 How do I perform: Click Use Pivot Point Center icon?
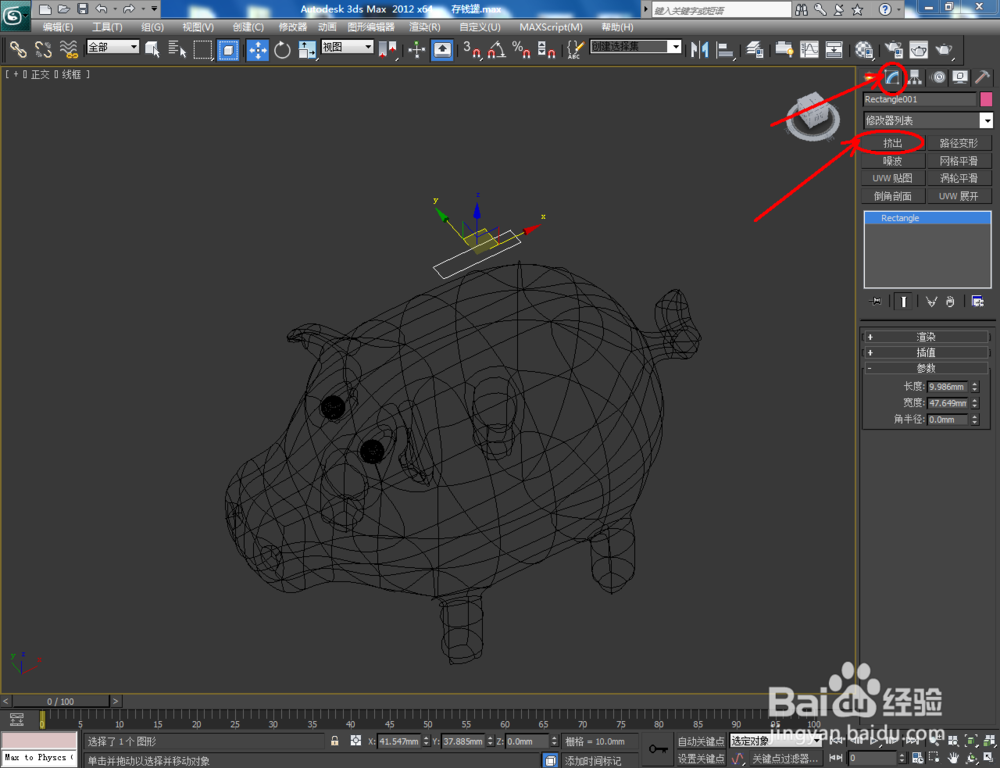387,49
